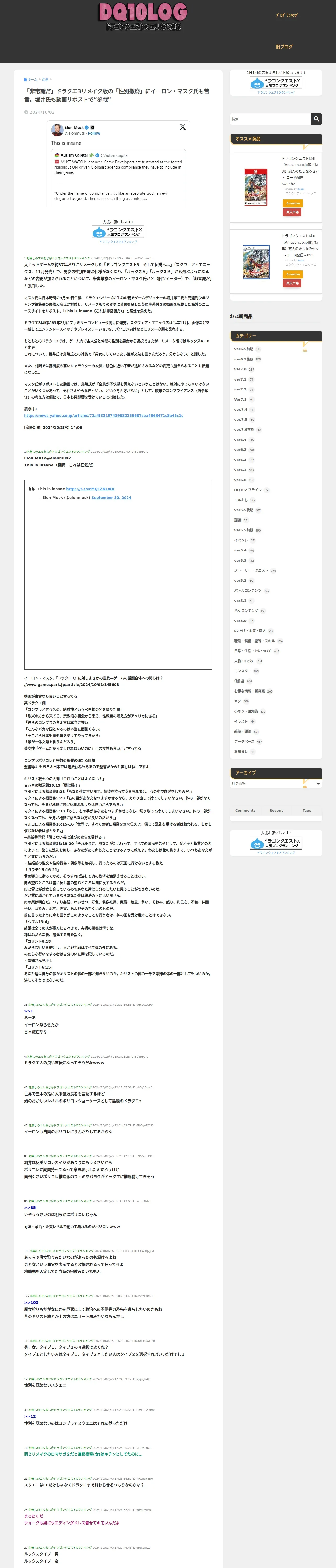Click the quotation mark icon in quote box

coord(32,488)
